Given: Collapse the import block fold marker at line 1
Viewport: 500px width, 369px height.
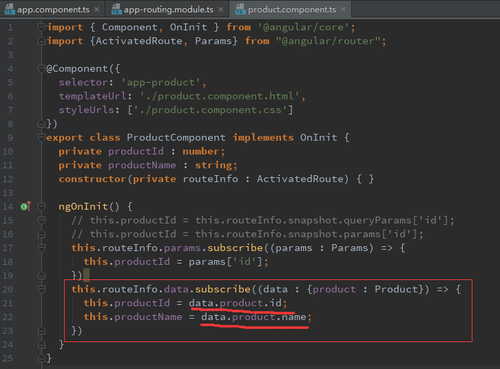Looking at the screenshot, I should click(x=42, y=27).
